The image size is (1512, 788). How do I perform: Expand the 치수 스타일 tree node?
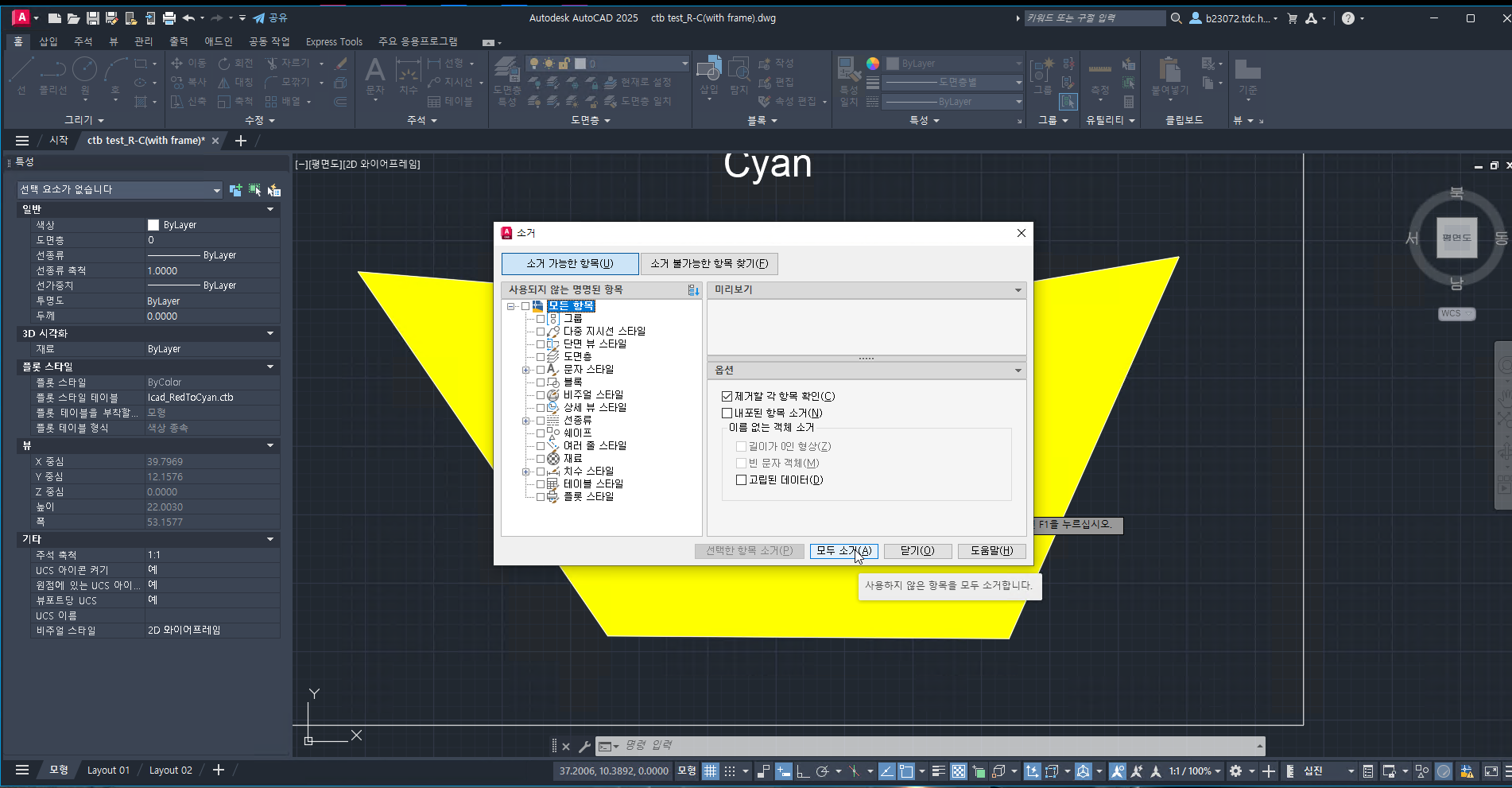tap(525, 472)
